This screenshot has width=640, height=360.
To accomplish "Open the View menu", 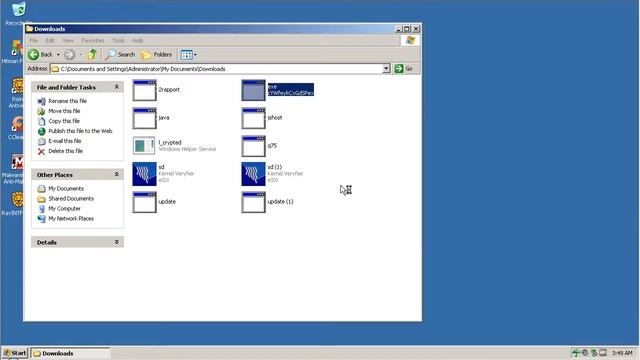I will click(68, 40).
